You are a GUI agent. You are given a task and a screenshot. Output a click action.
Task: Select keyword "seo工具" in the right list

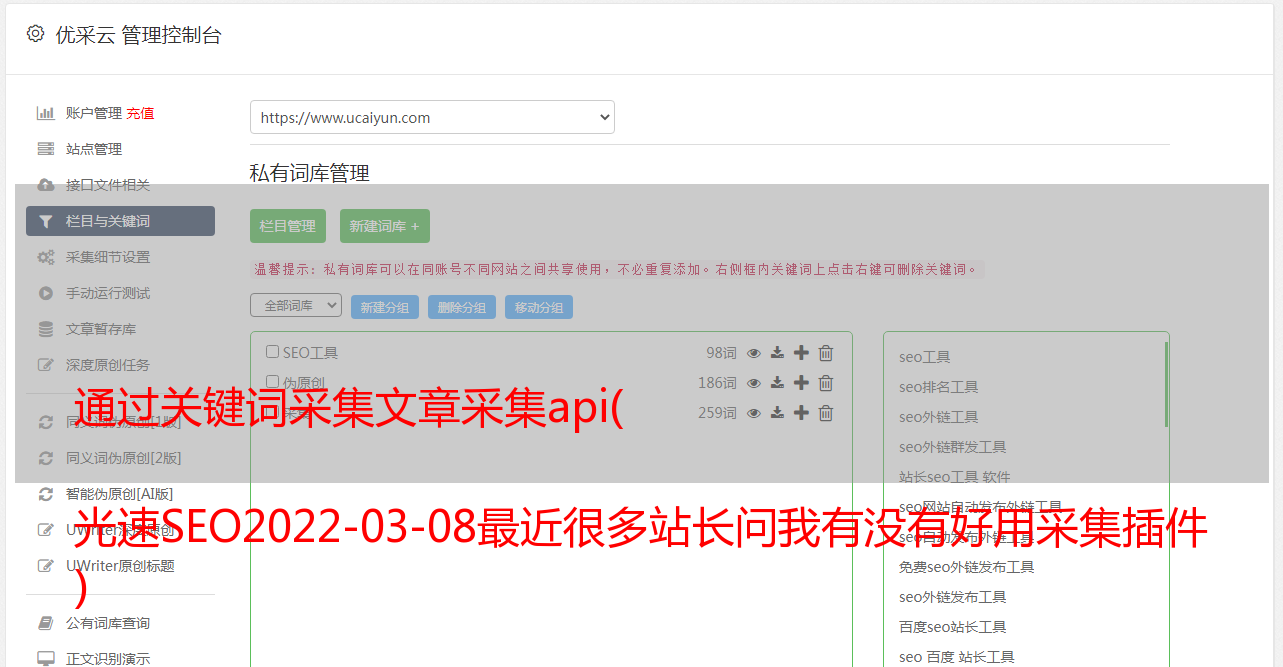925,357
